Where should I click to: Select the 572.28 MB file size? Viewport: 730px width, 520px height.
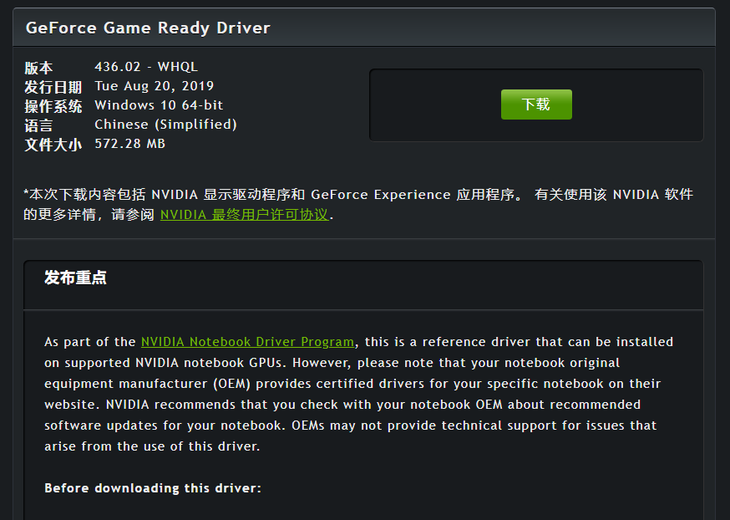(130, 143)
